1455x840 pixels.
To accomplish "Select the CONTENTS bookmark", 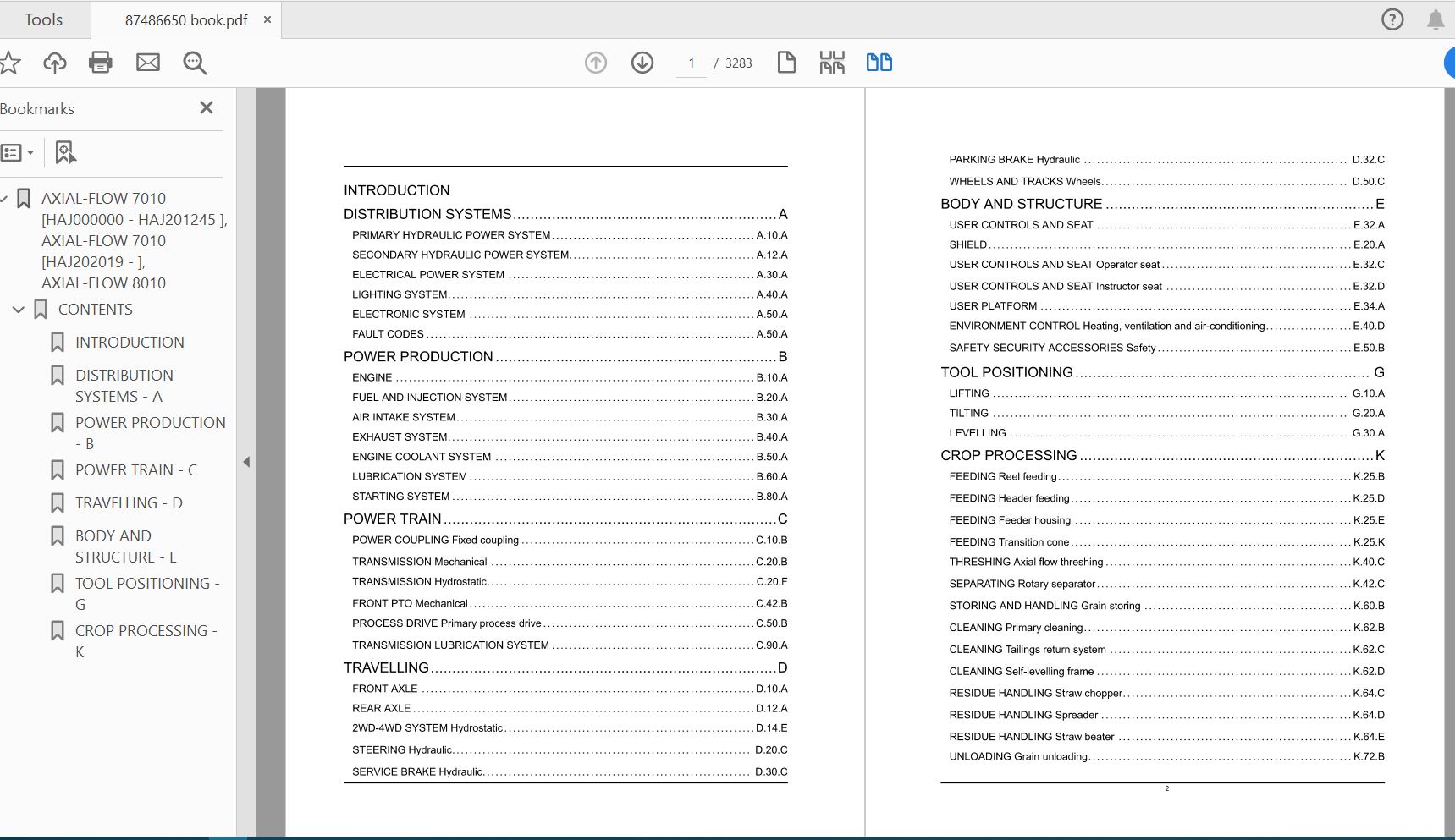I will [96, 310].
